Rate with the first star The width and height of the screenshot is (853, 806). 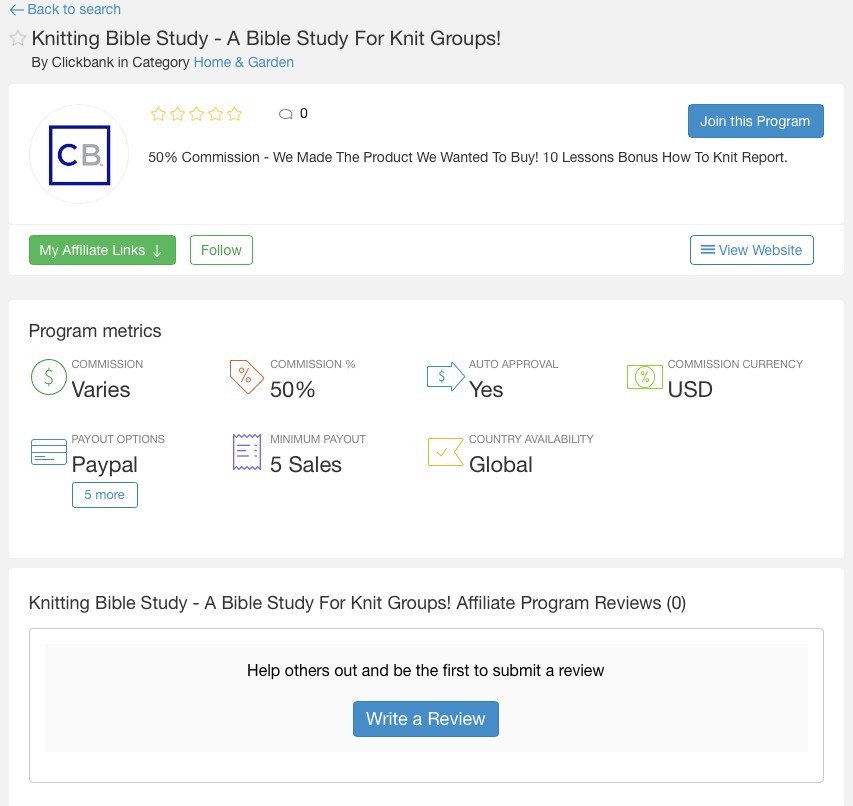pos(158,114)
